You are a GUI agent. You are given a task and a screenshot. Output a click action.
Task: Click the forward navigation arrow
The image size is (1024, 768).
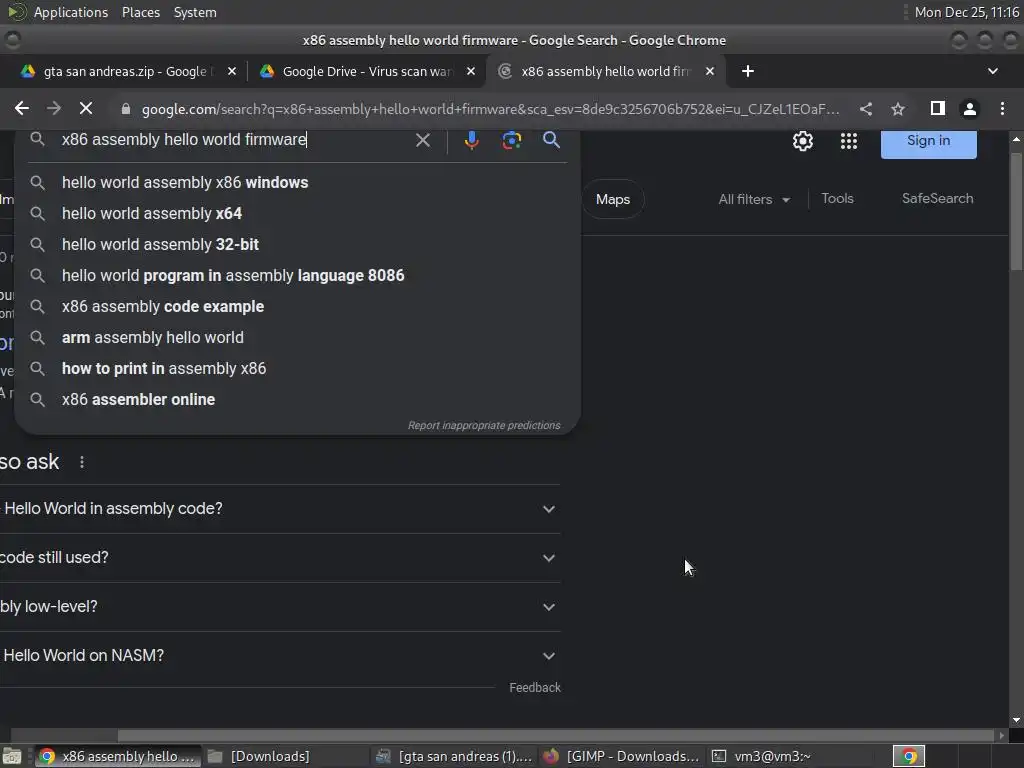(x=54, y=108)
